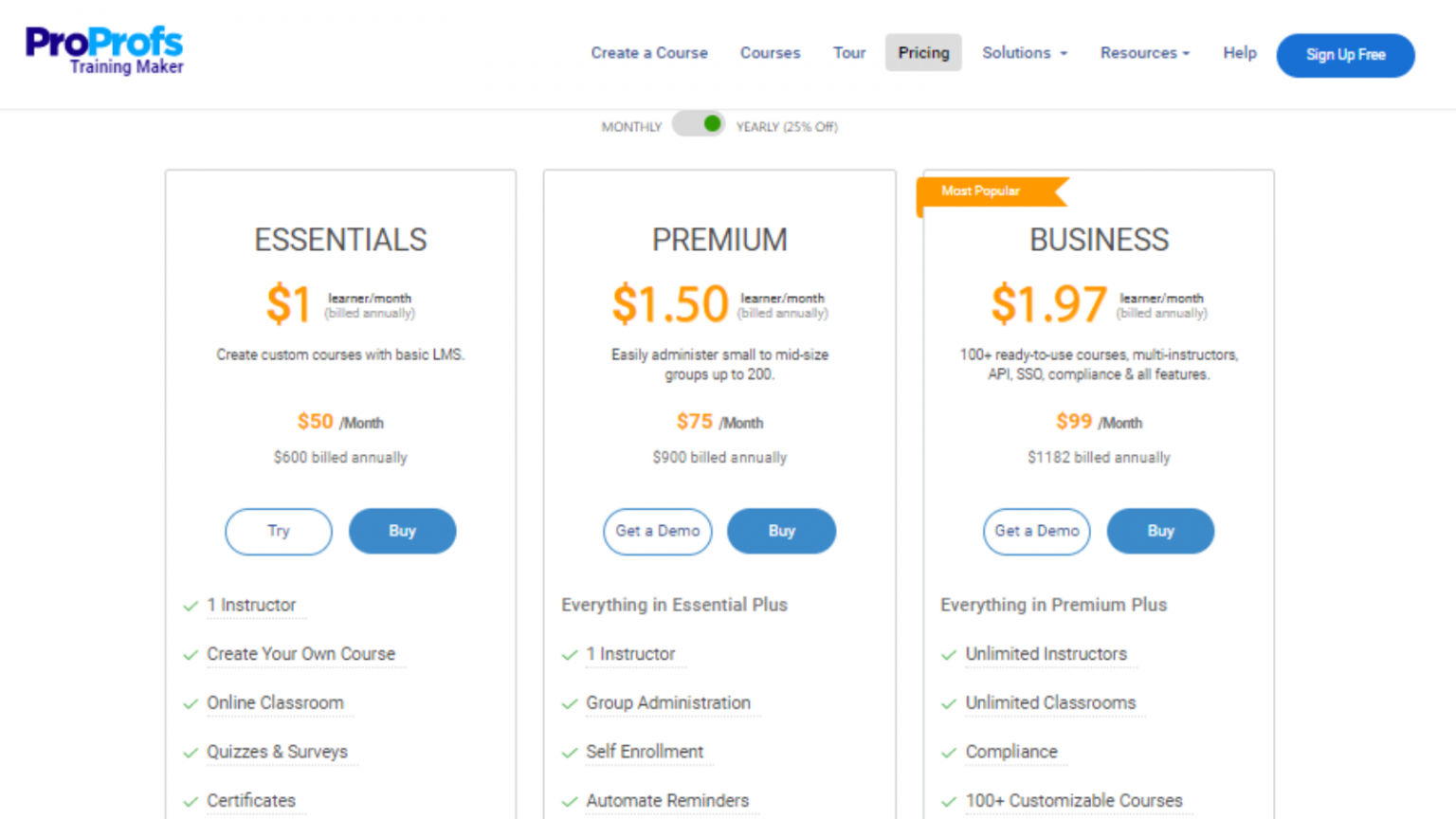Go to Create a Course
Image resolution: width=1456 pixels, height=819 pixels.
tap(649, 53)
